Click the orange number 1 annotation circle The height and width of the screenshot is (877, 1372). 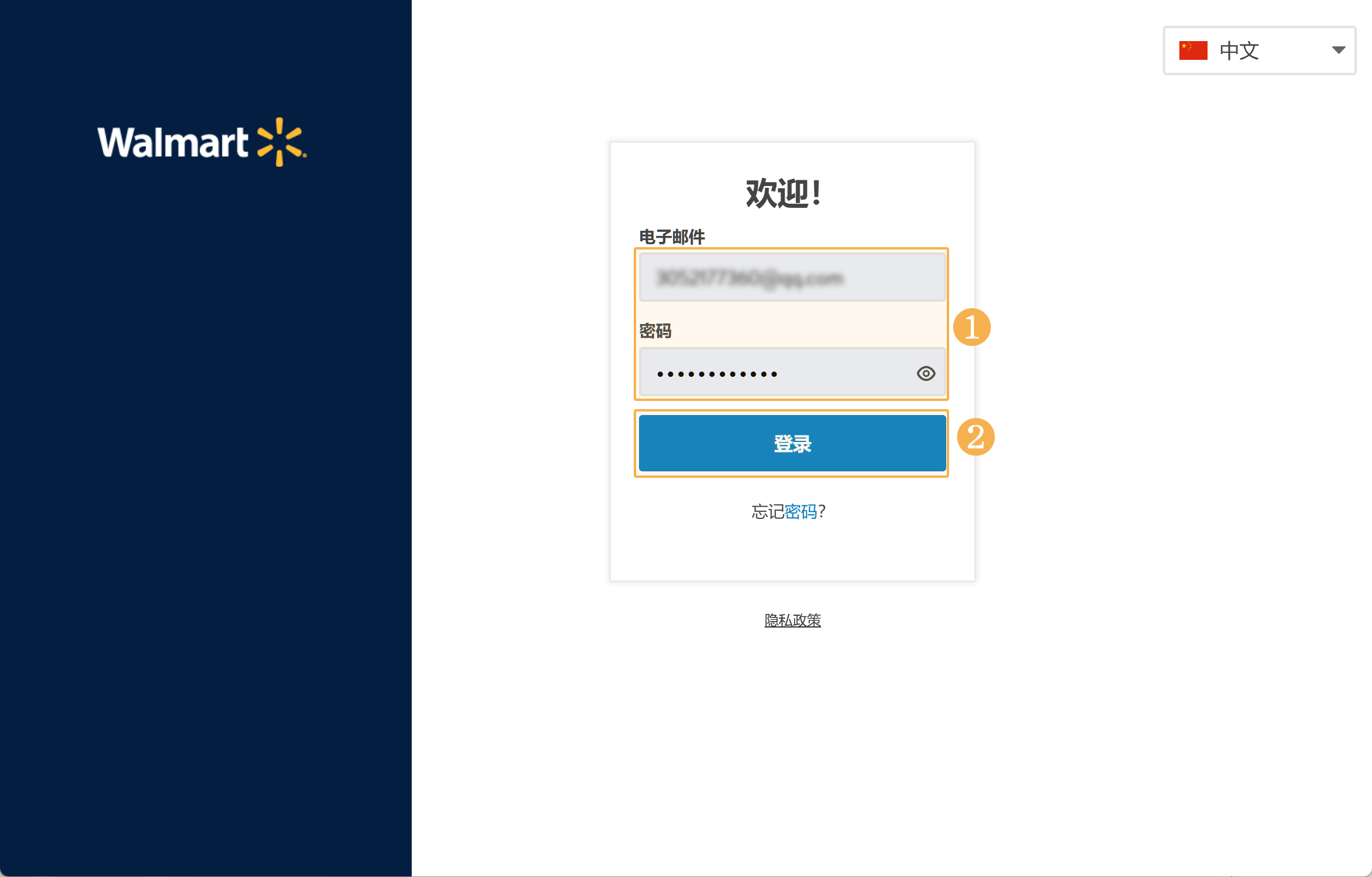pyautogui.click(x=971, y=327)
